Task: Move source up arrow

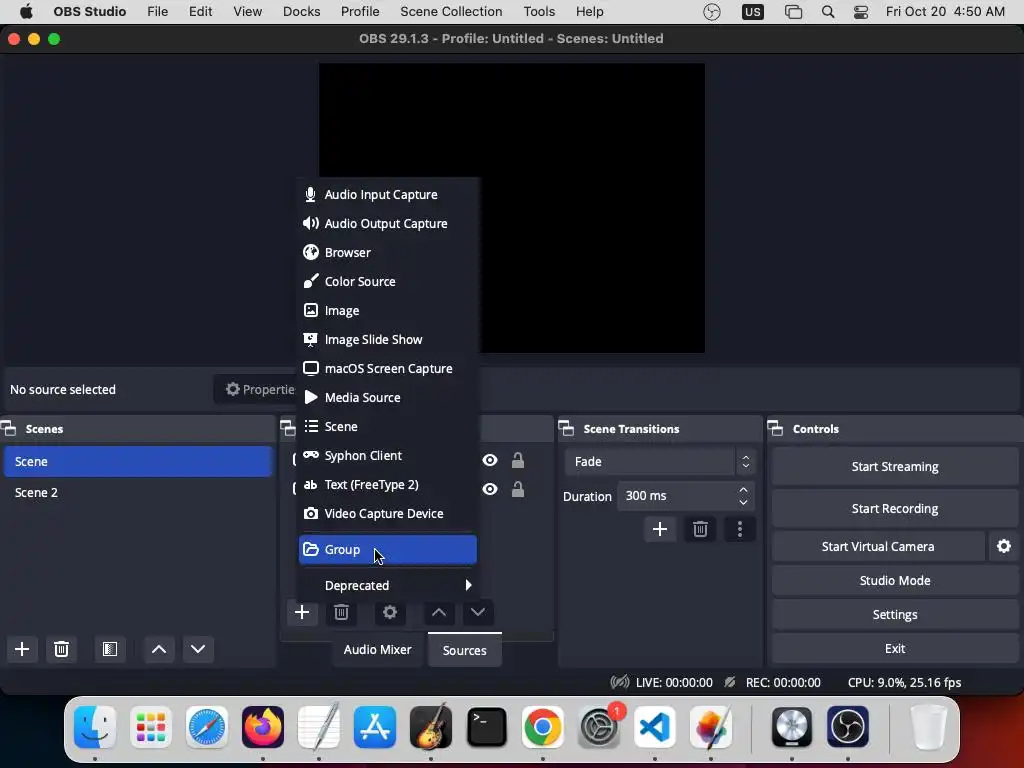Action: pyautogui.click(x=439, y=613)
